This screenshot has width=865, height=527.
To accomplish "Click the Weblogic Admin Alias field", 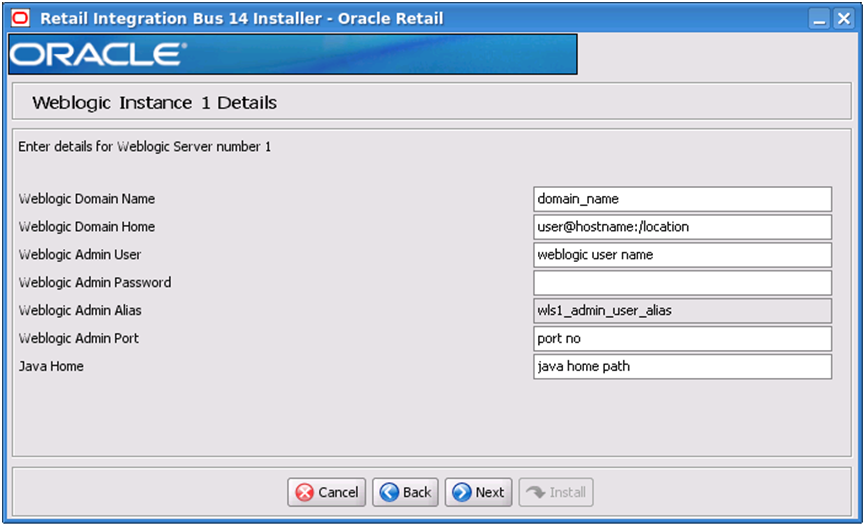I will point(682,311).
